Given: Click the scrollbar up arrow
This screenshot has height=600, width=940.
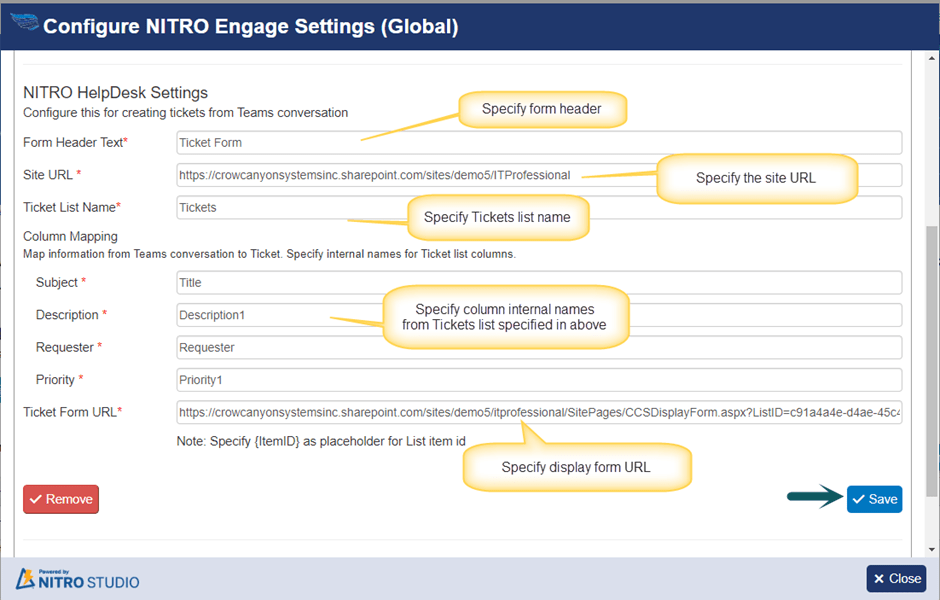Looking at the screenshot, I should tap(931, 58).
